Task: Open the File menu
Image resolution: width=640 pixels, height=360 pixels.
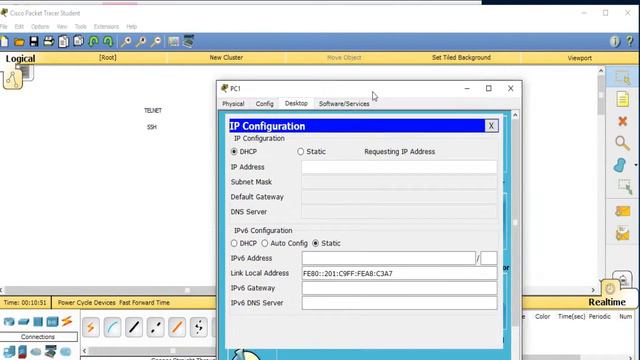Action: tap(4, 27)
